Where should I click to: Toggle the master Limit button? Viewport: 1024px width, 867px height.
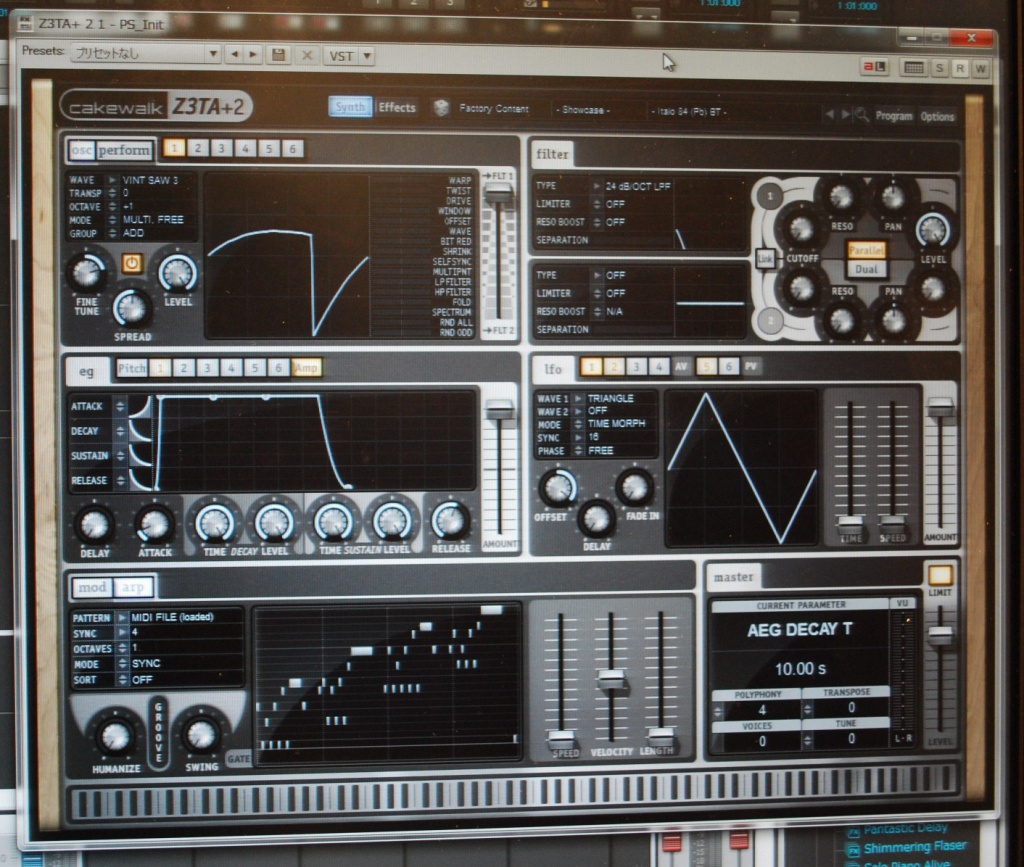(940, 575)
